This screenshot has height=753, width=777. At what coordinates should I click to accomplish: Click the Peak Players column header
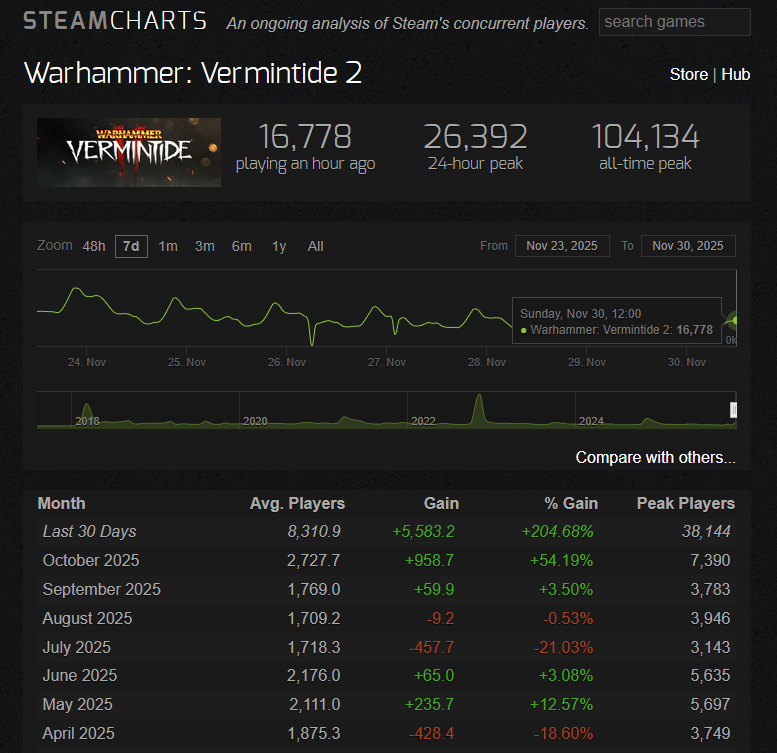tap(685, 503)
